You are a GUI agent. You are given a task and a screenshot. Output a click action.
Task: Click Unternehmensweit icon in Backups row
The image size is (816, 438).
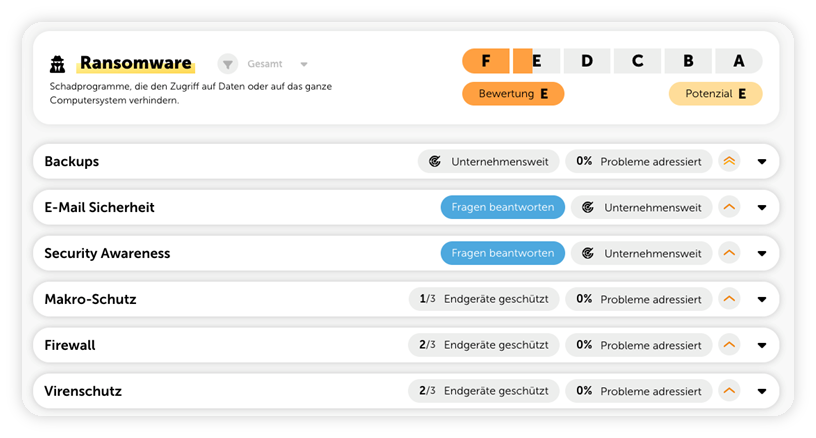click(434, 161)
